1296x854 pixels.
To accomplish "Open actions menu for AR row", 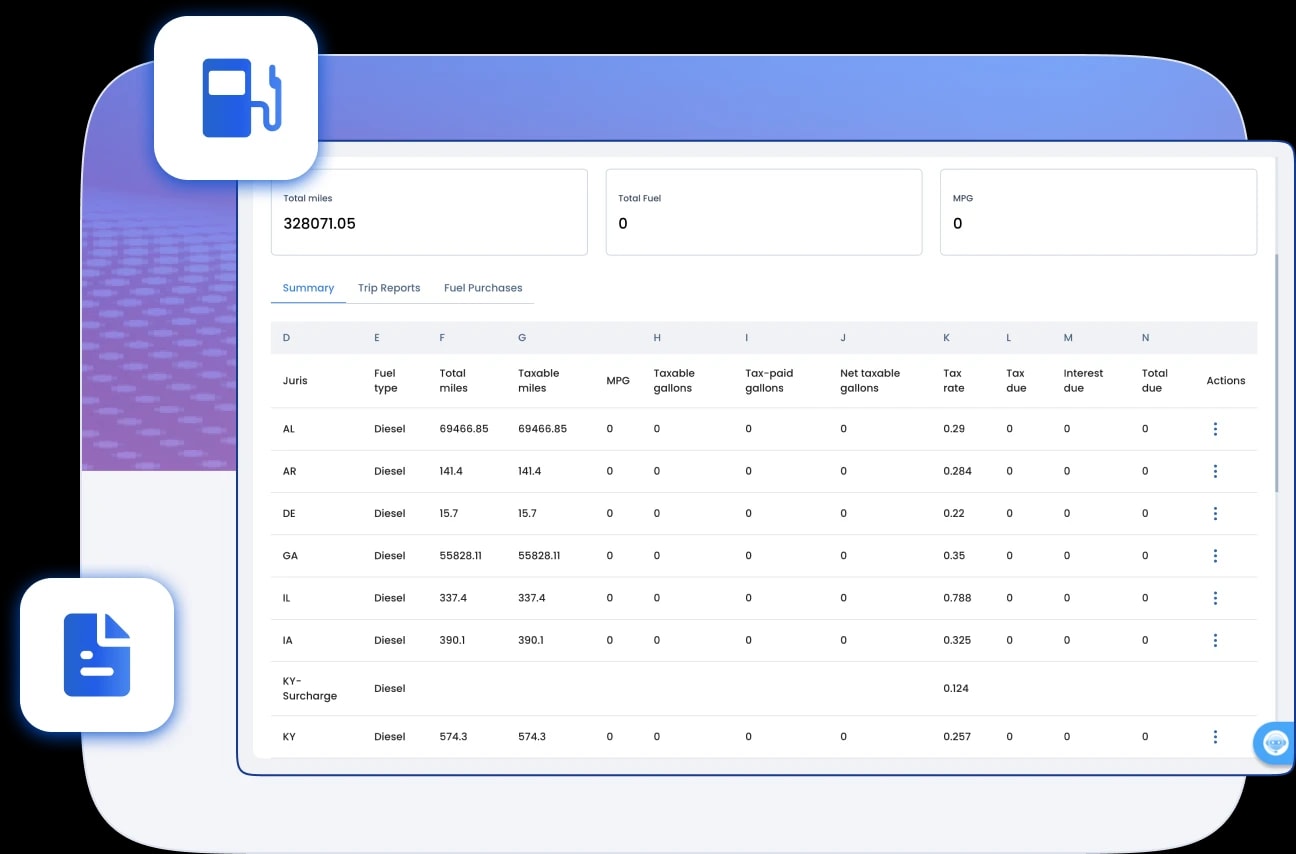I will (1215, 471).
